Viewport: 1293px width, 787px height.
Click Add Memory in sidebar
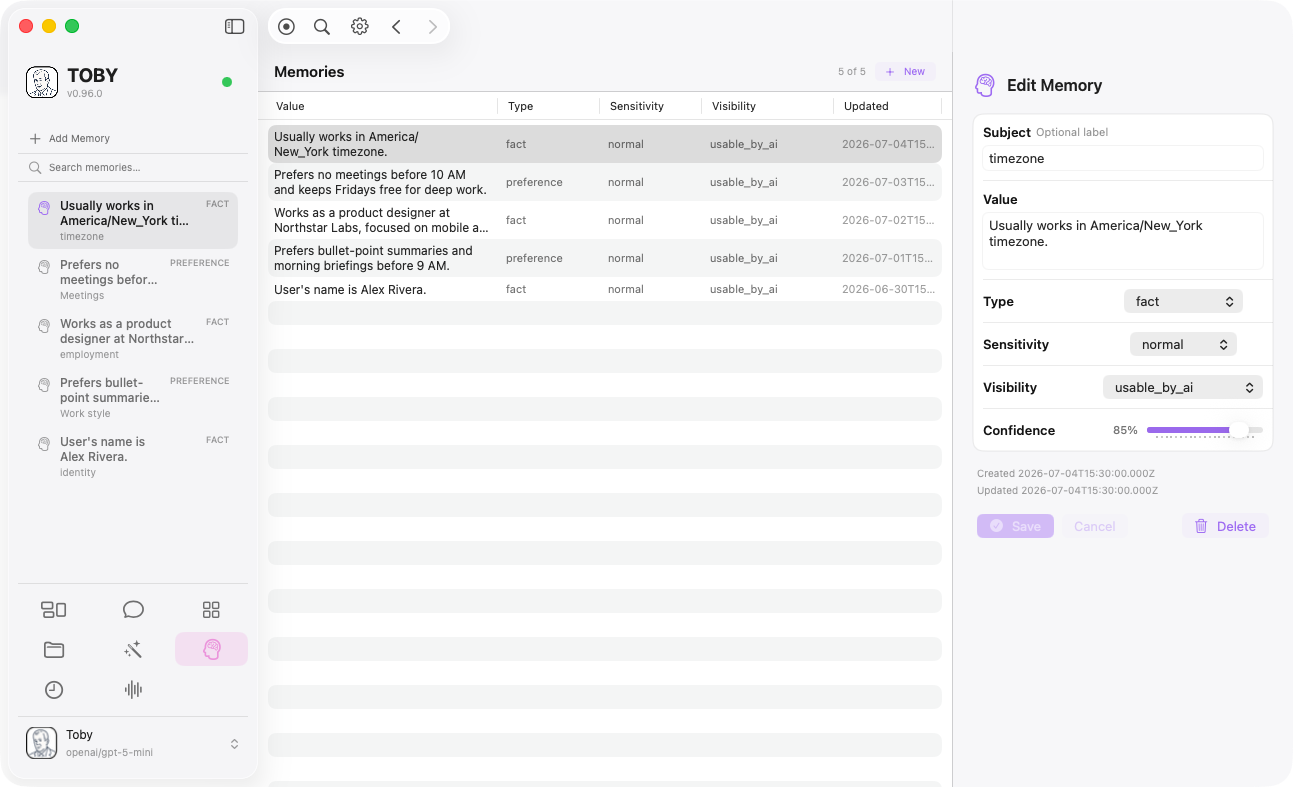click(70, 139)
